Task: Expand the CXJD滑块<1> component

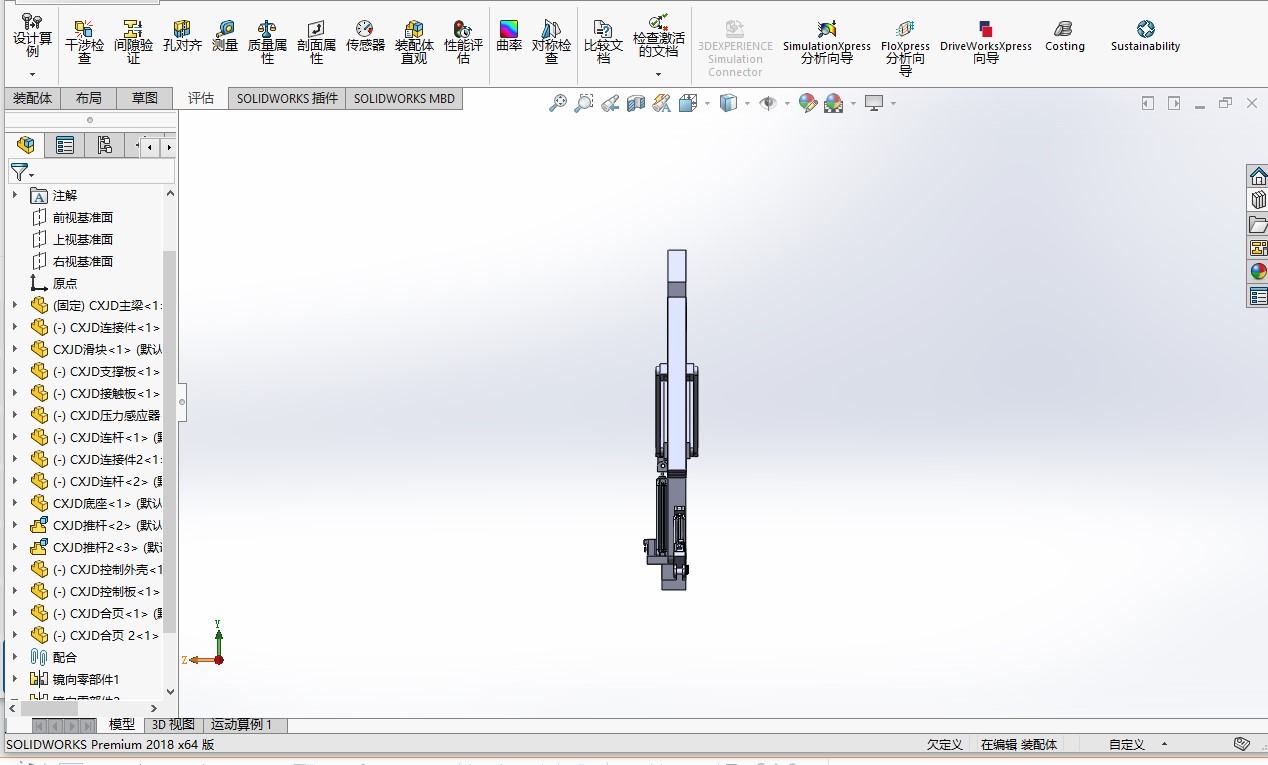Action: 15,349
